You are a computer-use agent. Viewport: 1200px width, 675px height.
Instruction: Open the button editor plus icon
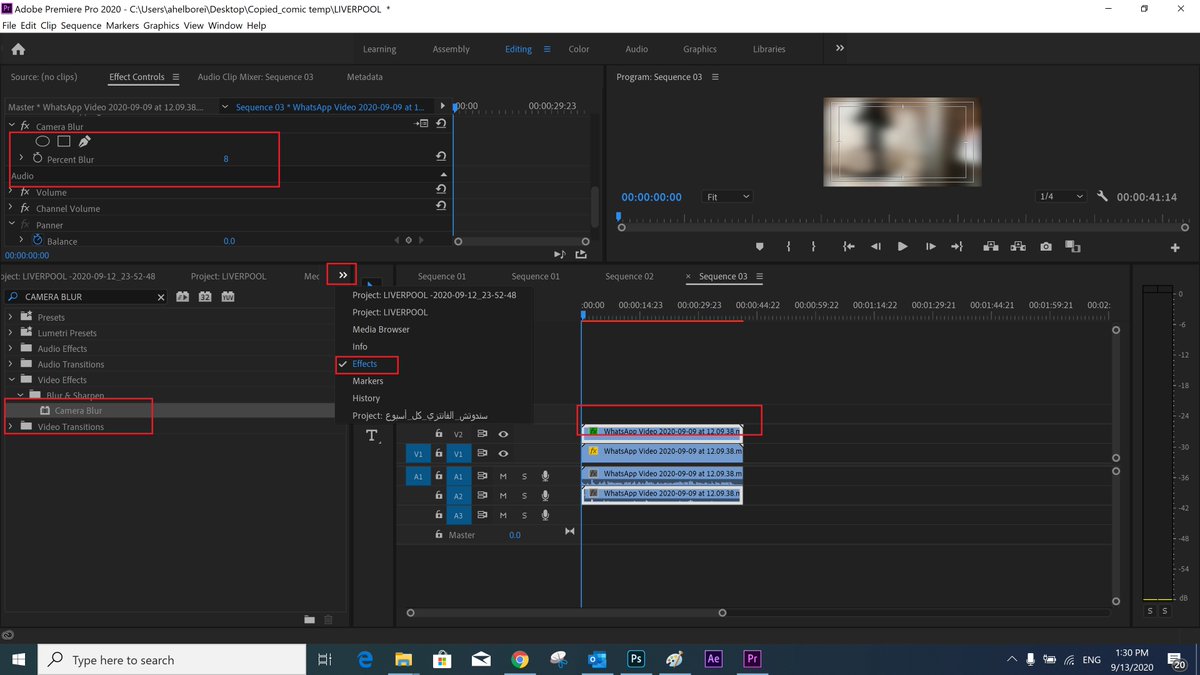point(1175,247)
